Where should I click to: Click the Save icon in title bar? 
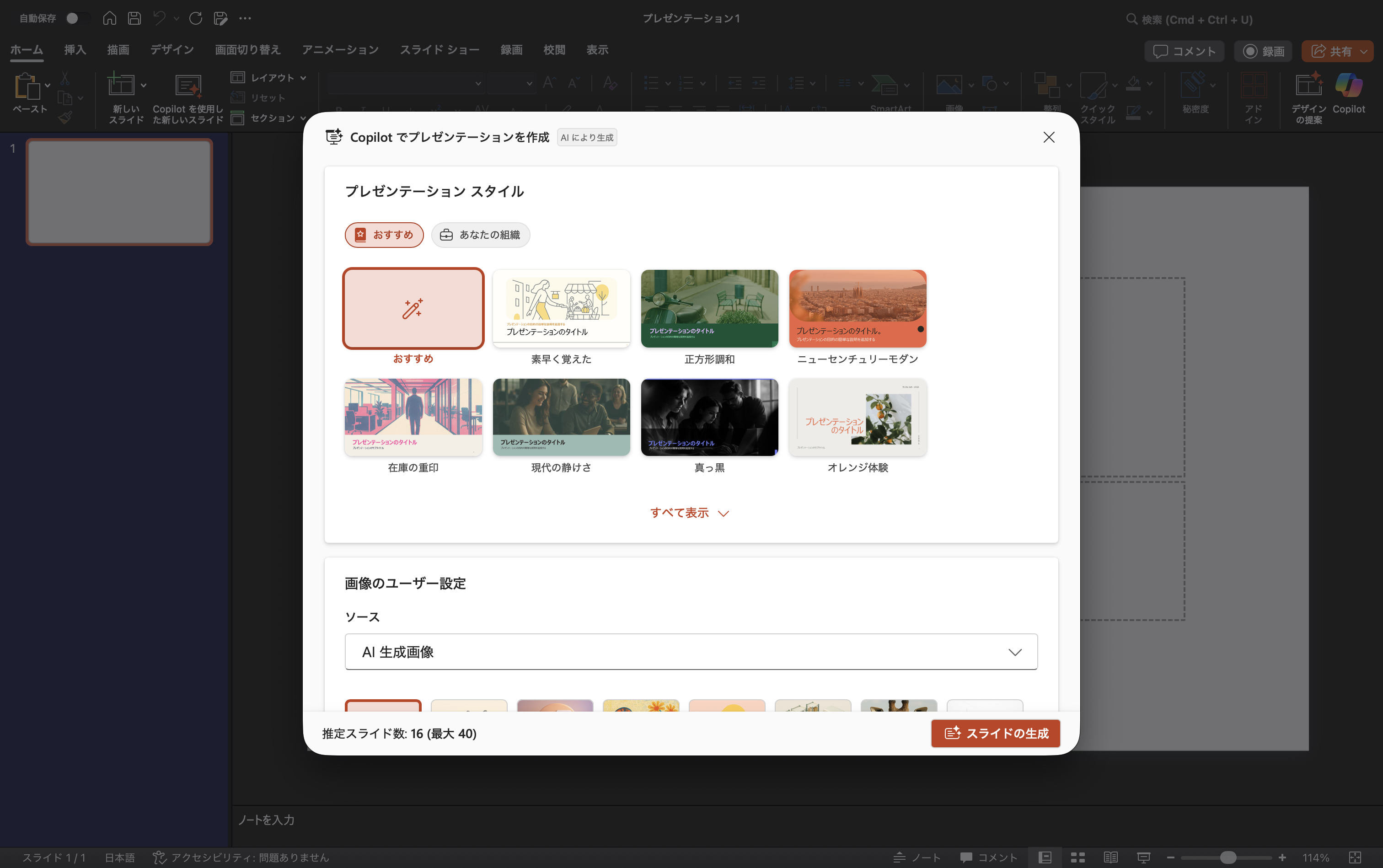(134, 18)
